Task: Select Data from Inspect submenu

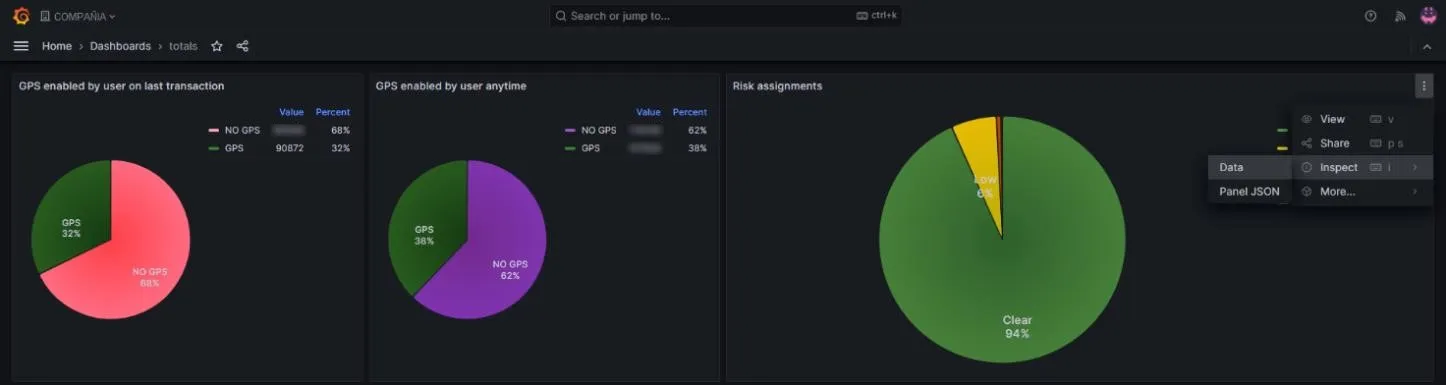Action: tap(1249, 167)
